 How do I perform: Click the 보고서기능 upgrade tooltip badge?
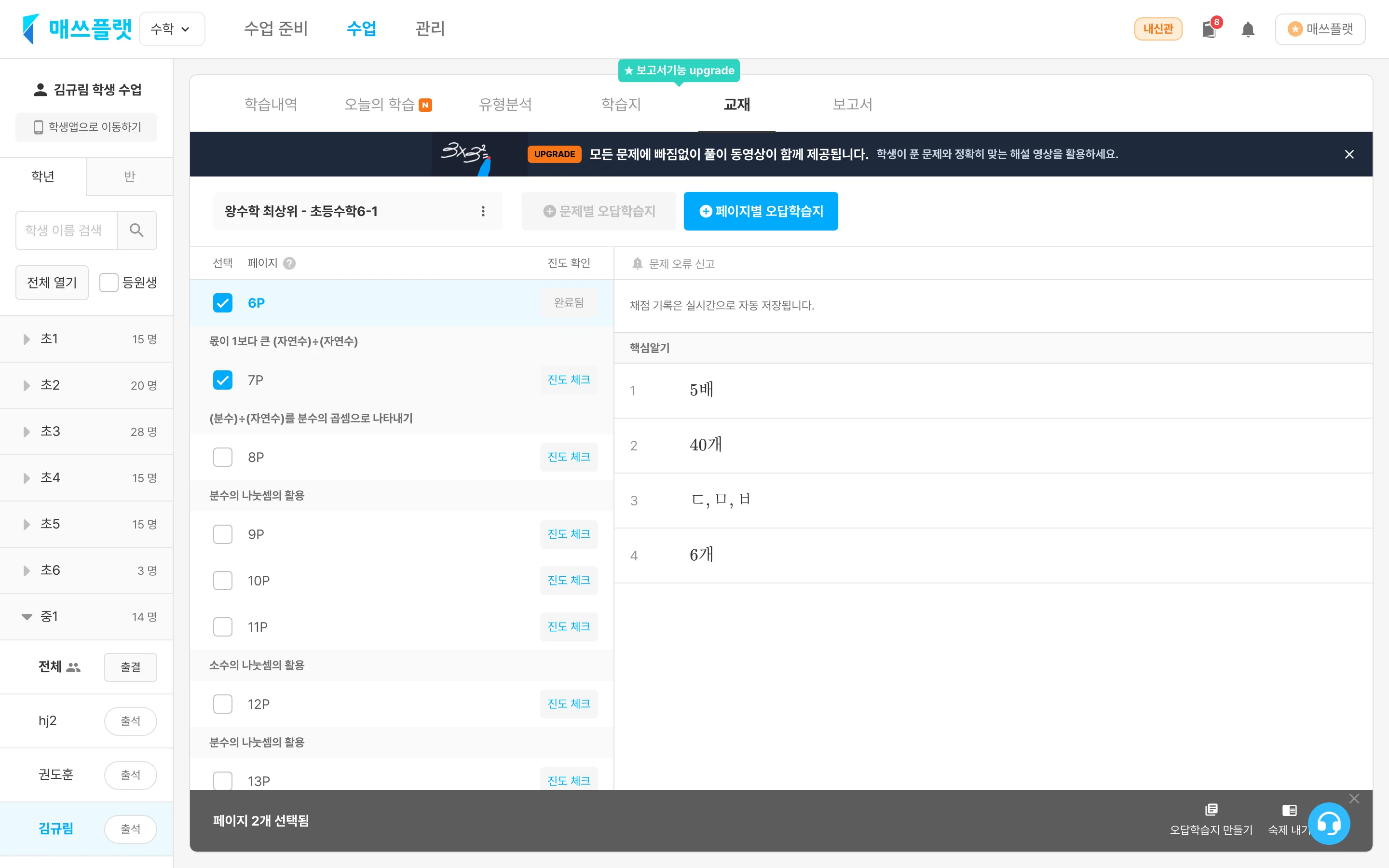pos(679,70)
